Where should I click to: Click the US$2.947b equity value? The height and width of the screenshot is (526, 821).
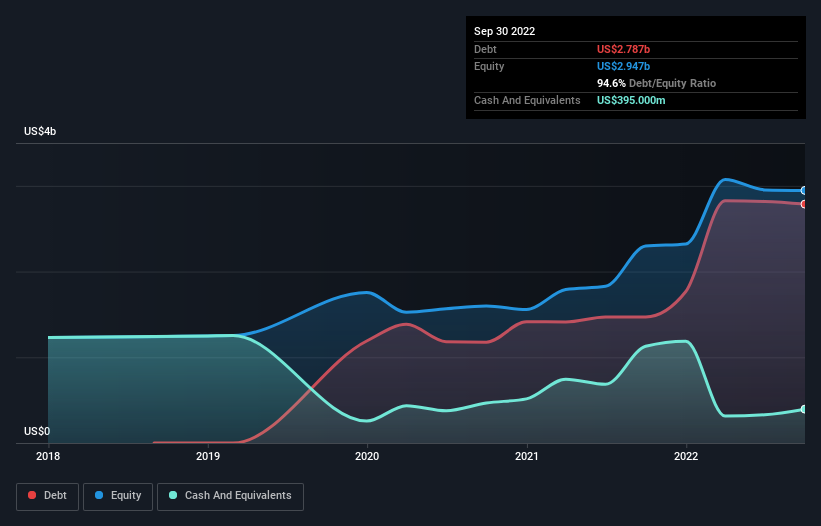[623, 66]
